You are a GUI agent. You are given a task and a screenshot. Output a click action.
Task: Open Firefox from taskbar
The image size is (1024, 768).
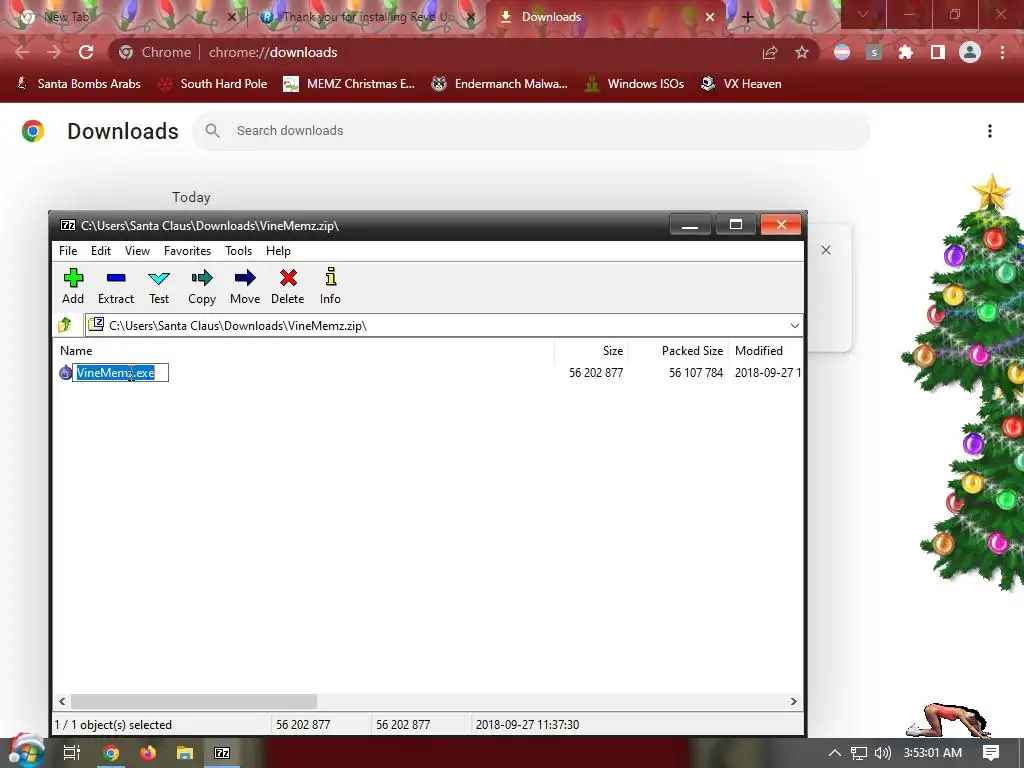[148, 753]
